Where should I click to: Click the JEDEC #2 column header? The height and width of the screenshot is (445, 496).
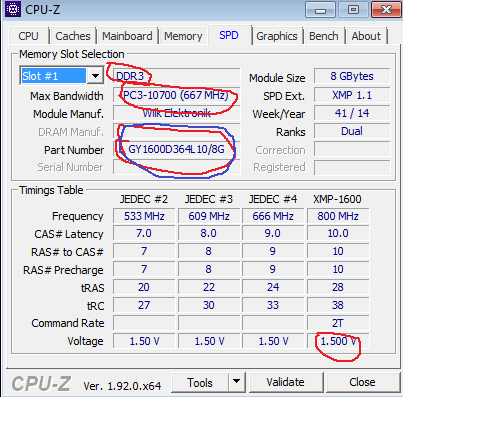click(x=144, y=199)
